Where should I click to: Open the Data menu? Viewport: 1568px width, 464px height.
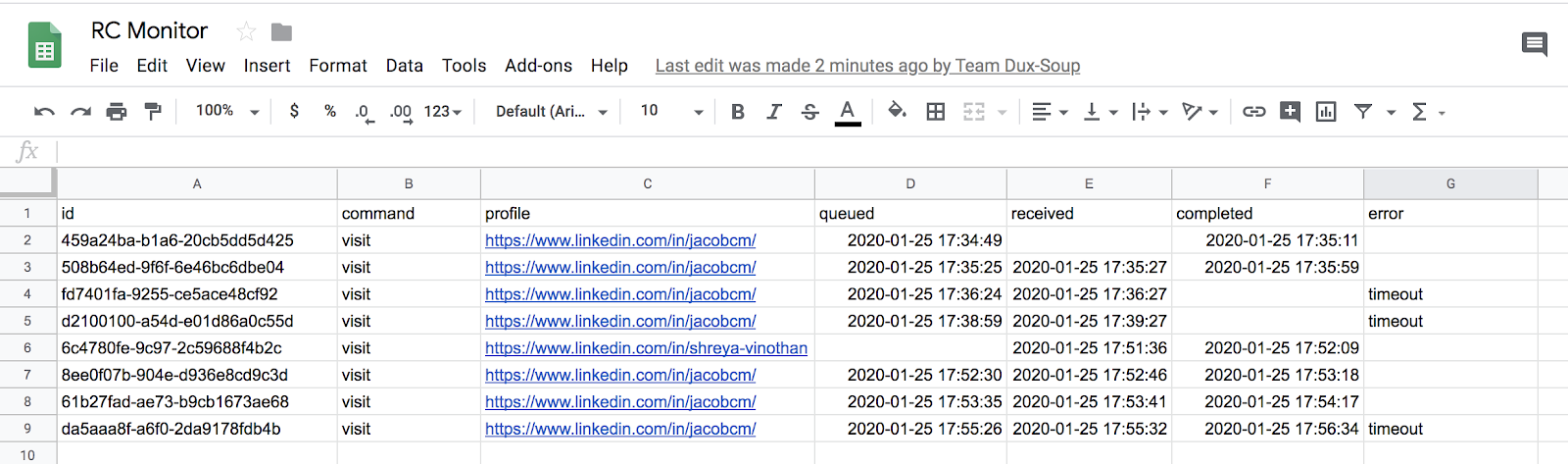coord(405,66)
